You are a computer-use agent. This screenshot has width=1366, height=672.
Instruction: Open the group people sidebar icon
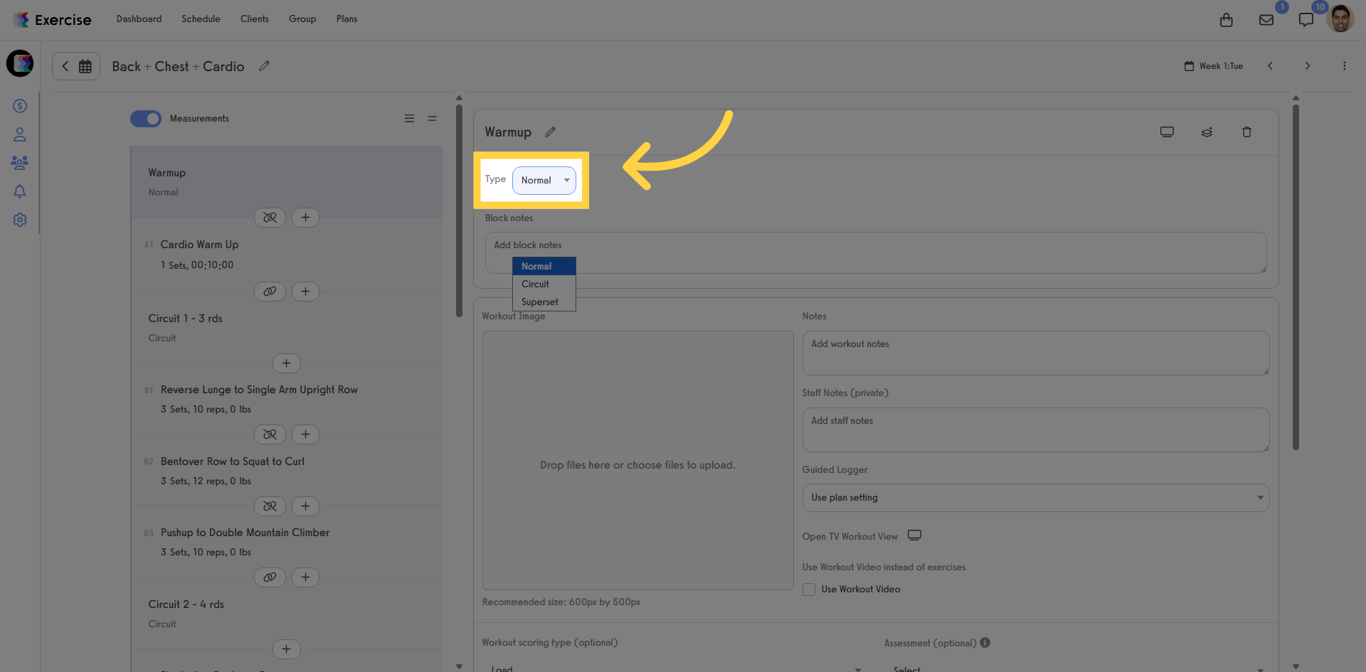(19, 162)
